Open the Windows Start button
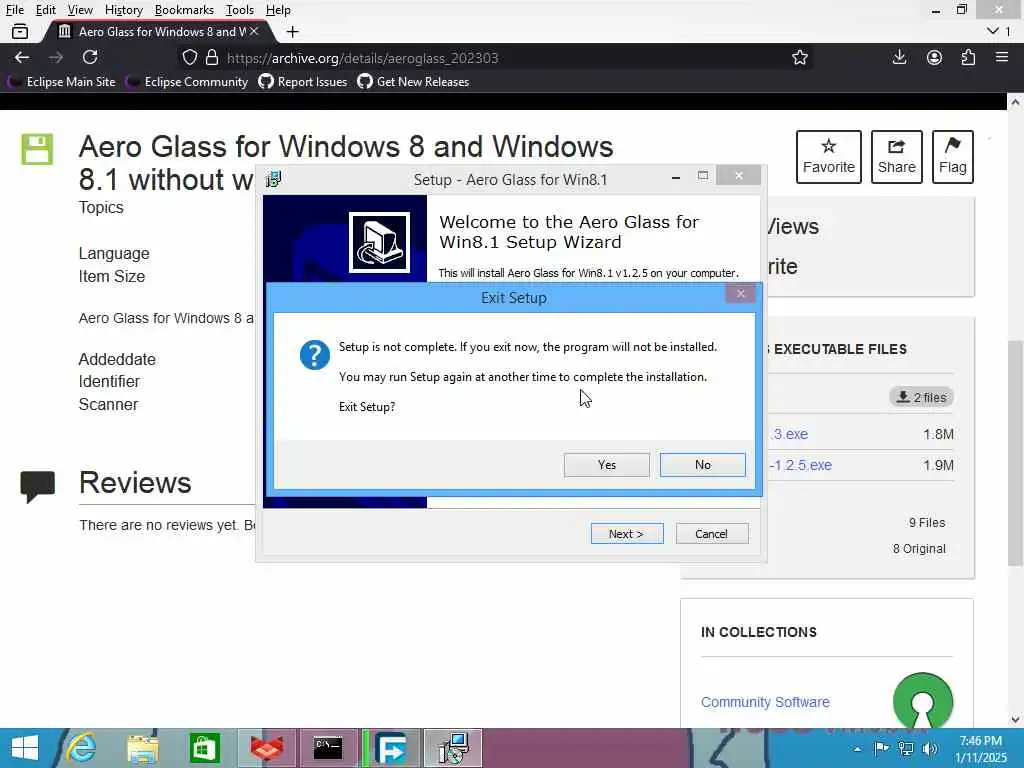Viewport: 1024px width, 768px height. pyautogui.click(x=25, y=748)
